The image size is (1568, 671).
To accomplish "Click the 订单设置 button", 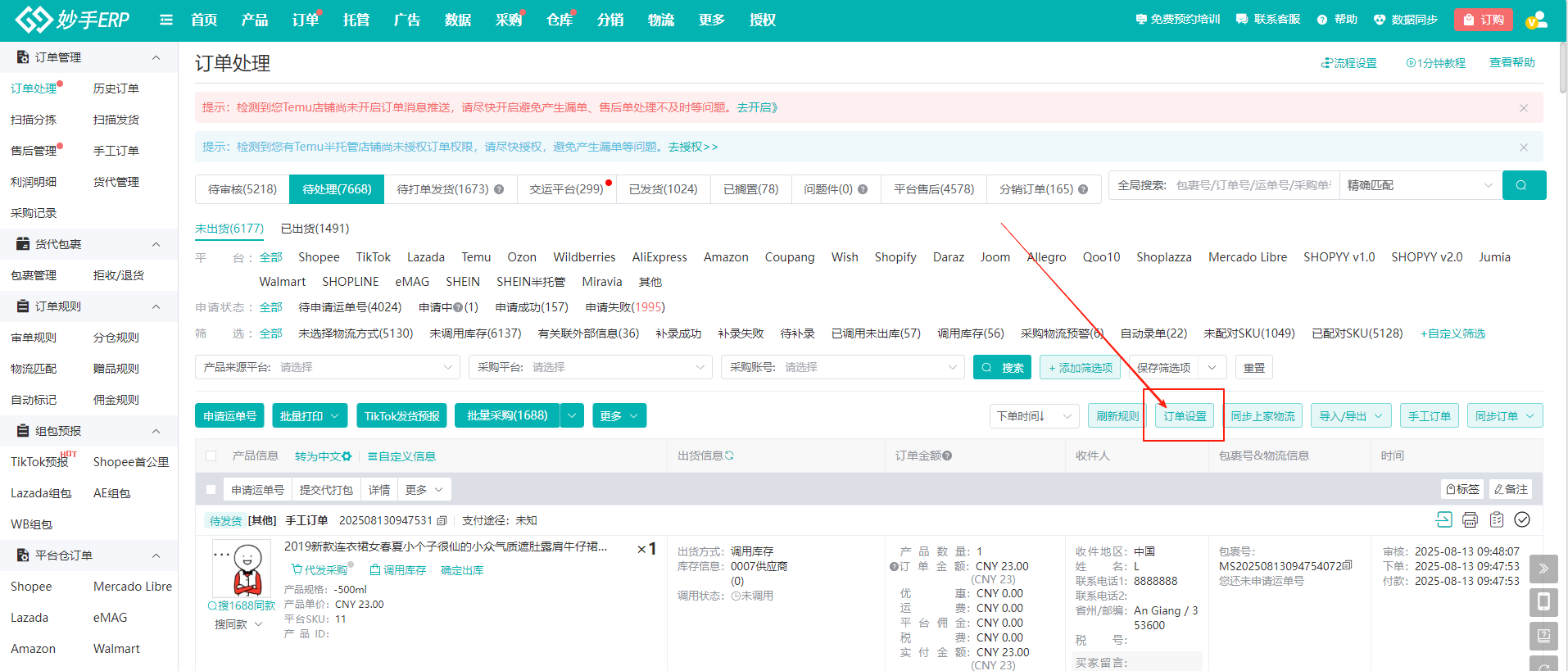I will 1185,416.
